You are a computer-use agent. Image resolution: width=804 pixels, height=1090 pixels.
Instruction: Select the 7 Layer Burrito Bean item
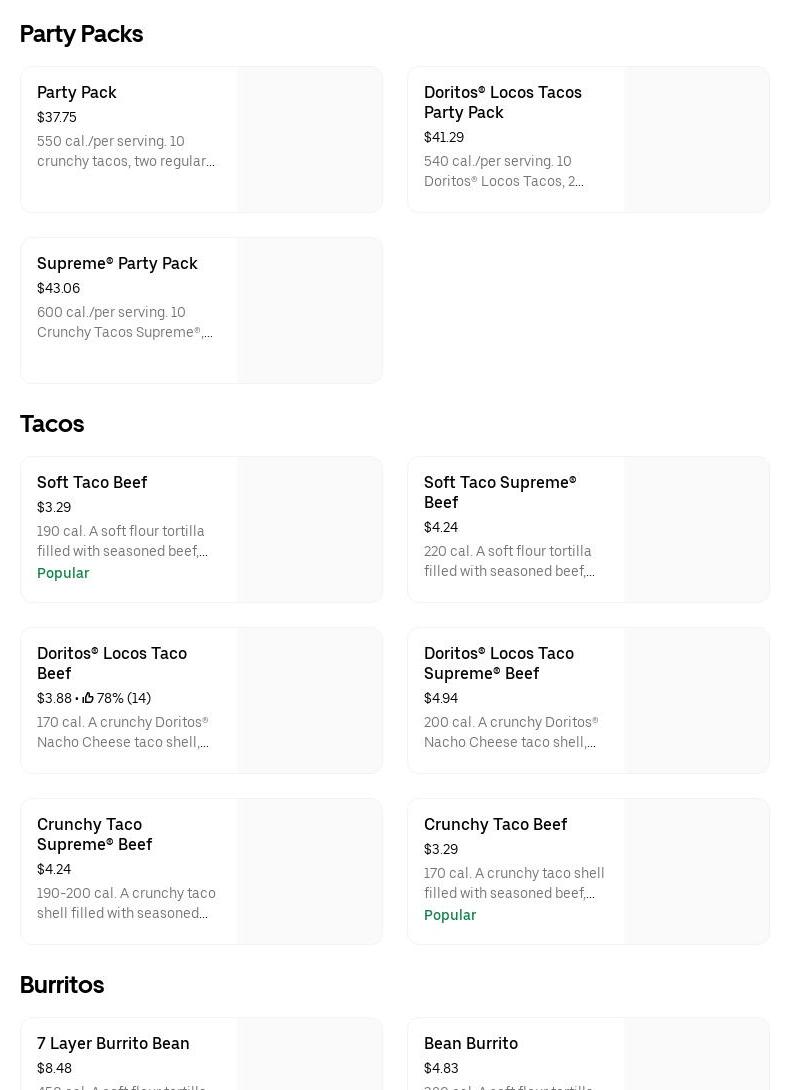(113, 1043)
